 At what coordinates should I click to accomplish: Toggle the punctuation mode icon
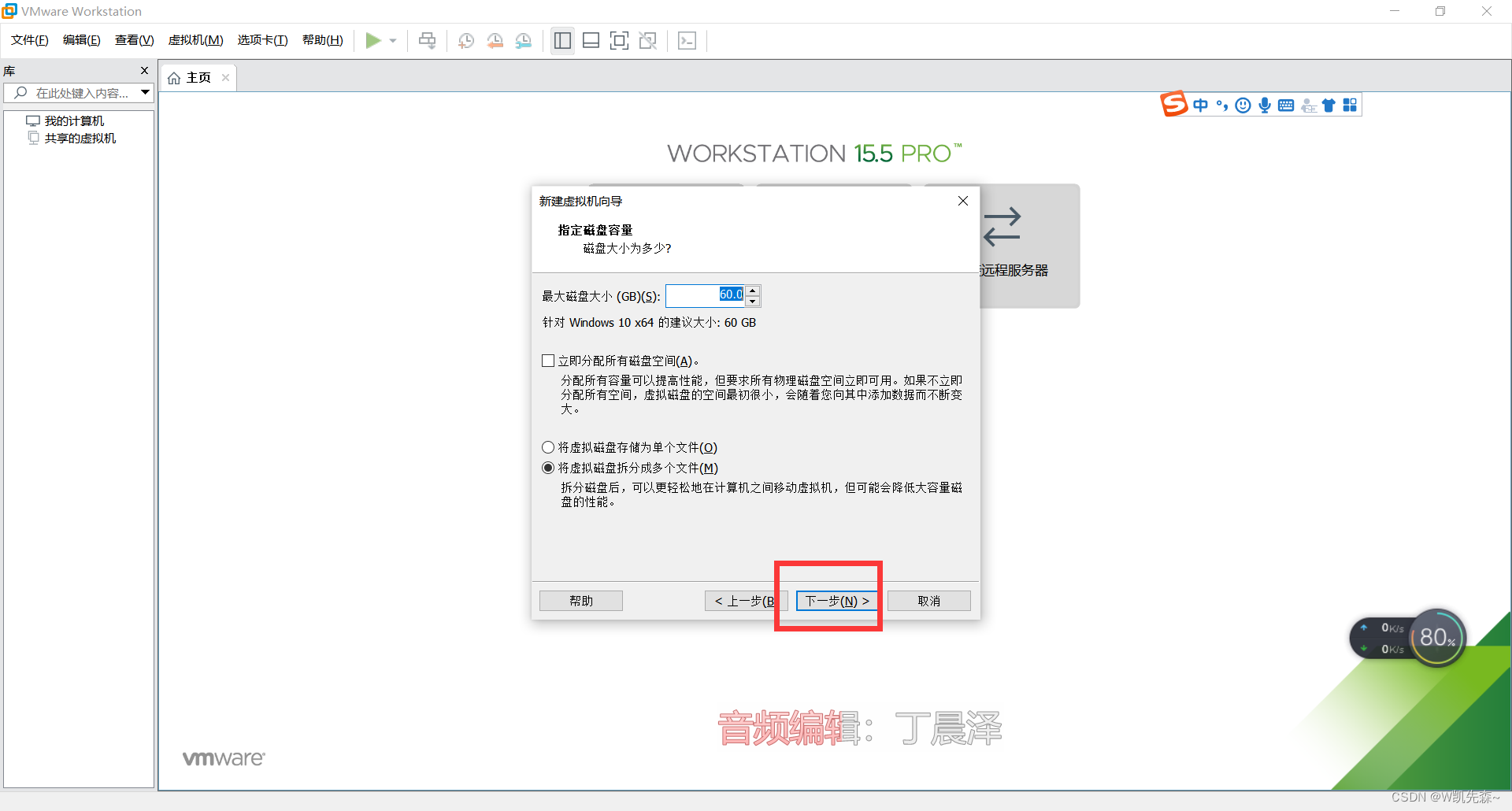click(1222, 106)
